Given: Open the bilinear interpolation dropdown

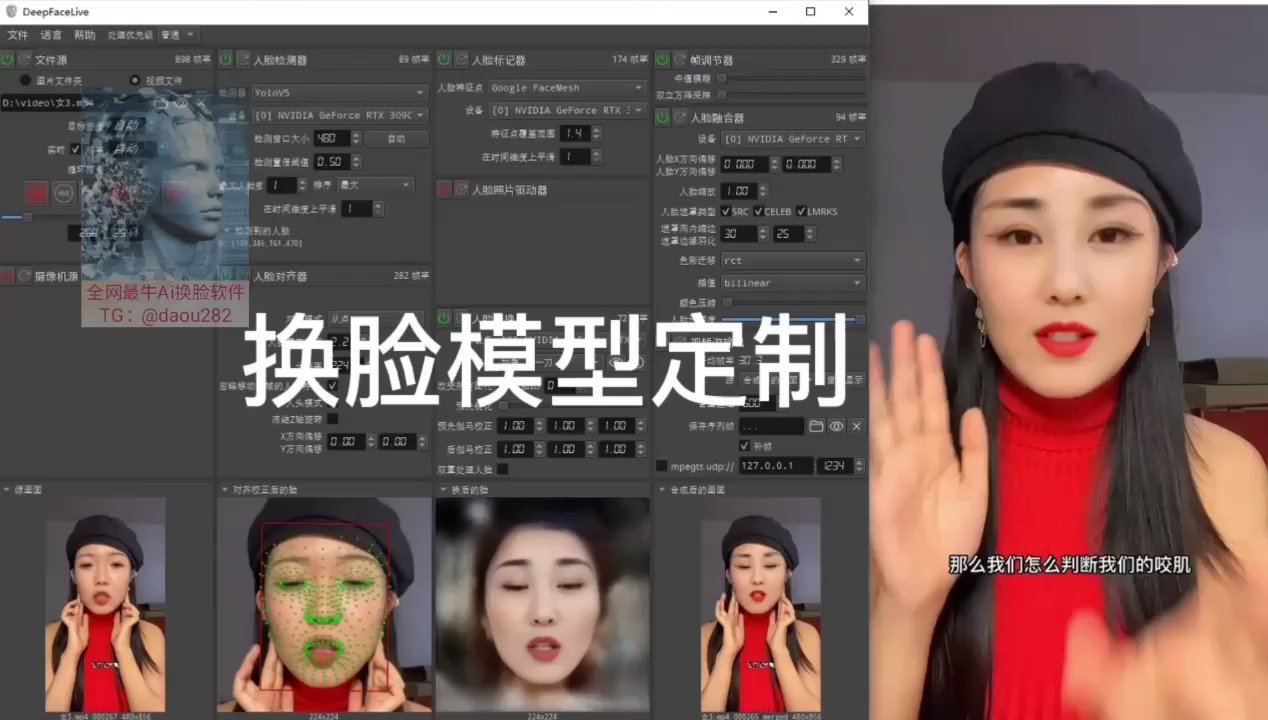Looking at the screenshot, I should point(792,283).
